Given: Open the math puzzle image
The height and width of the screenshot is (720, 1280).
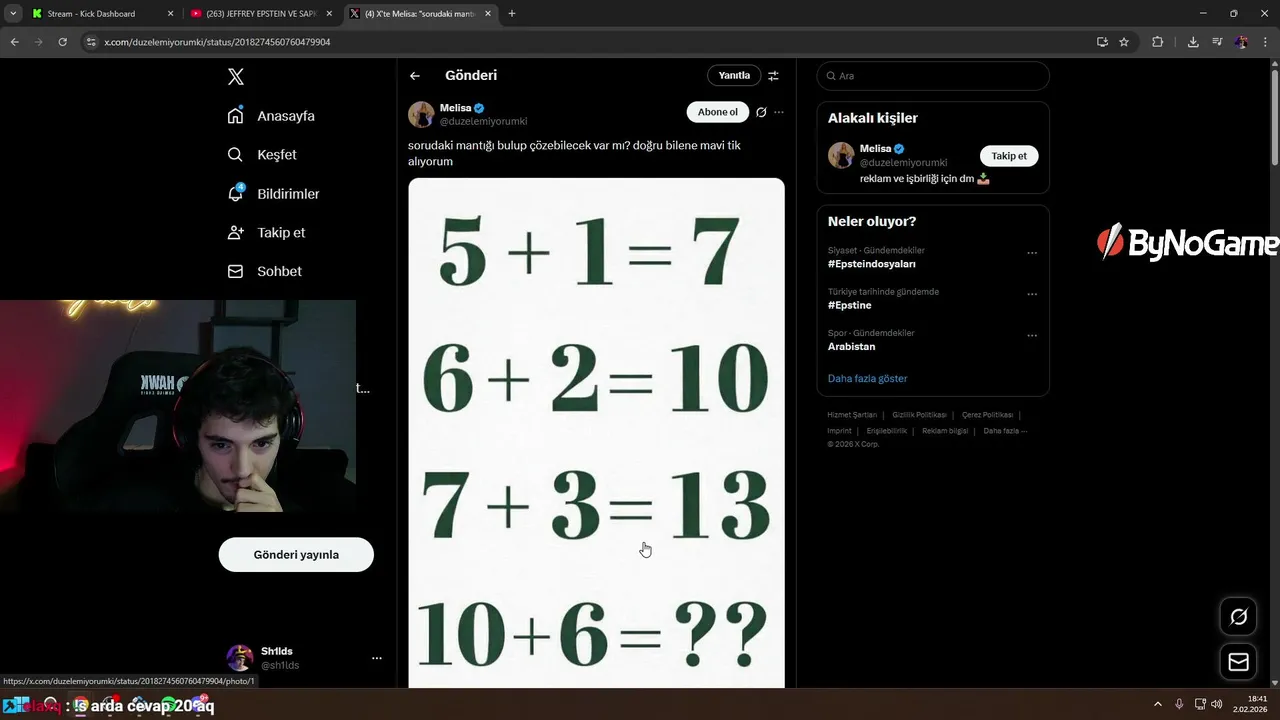Looking at the screenshot, I should 596,433.
